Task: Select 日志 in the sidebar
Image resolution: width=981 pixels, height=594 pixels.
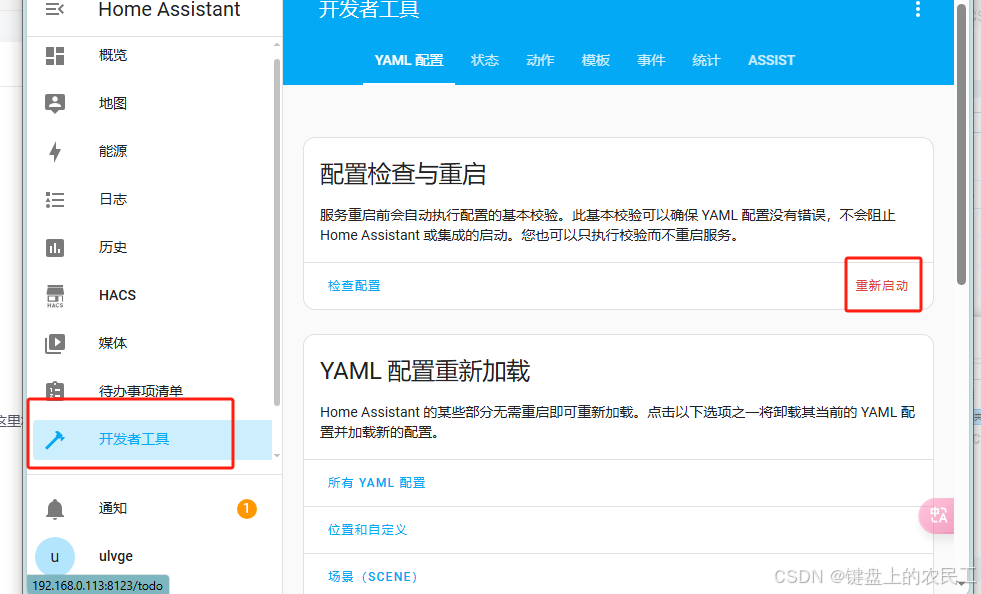Action: click(x=113, y=200)
